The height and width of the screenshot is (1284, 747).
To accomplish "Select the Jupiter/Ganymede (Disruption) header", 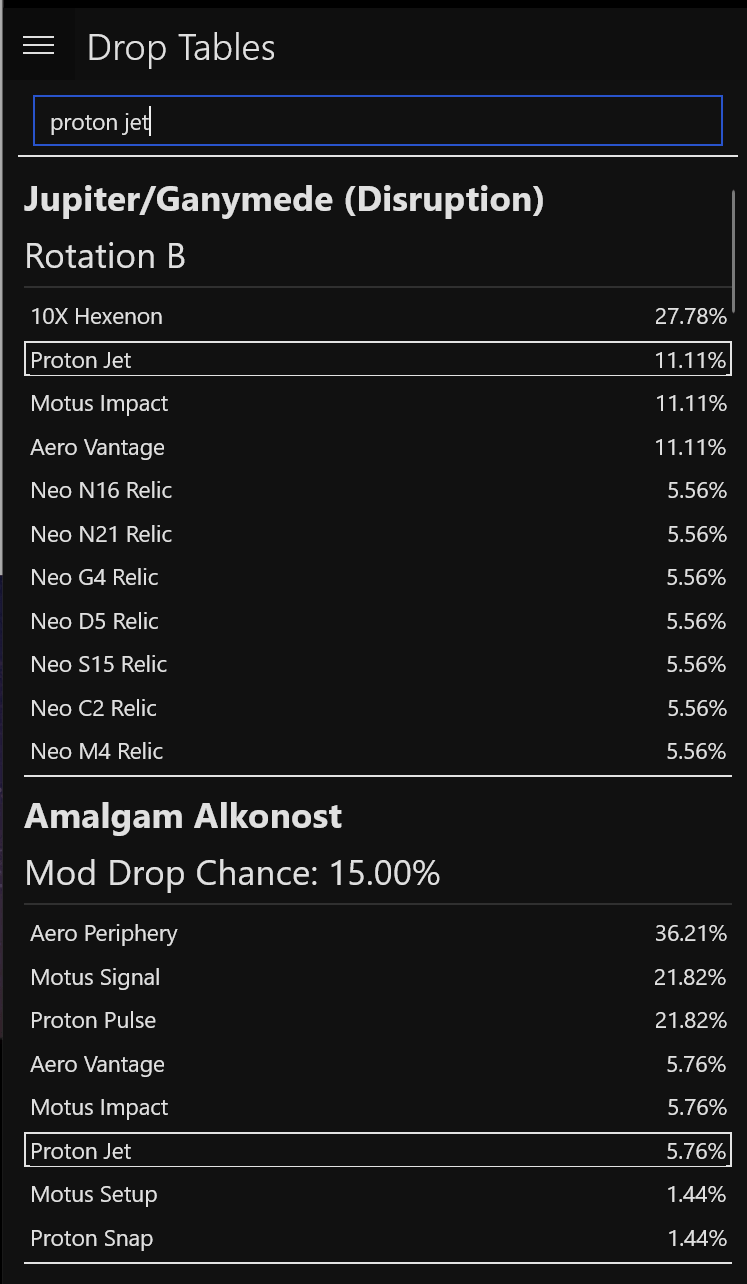I will tap(284, 199).
